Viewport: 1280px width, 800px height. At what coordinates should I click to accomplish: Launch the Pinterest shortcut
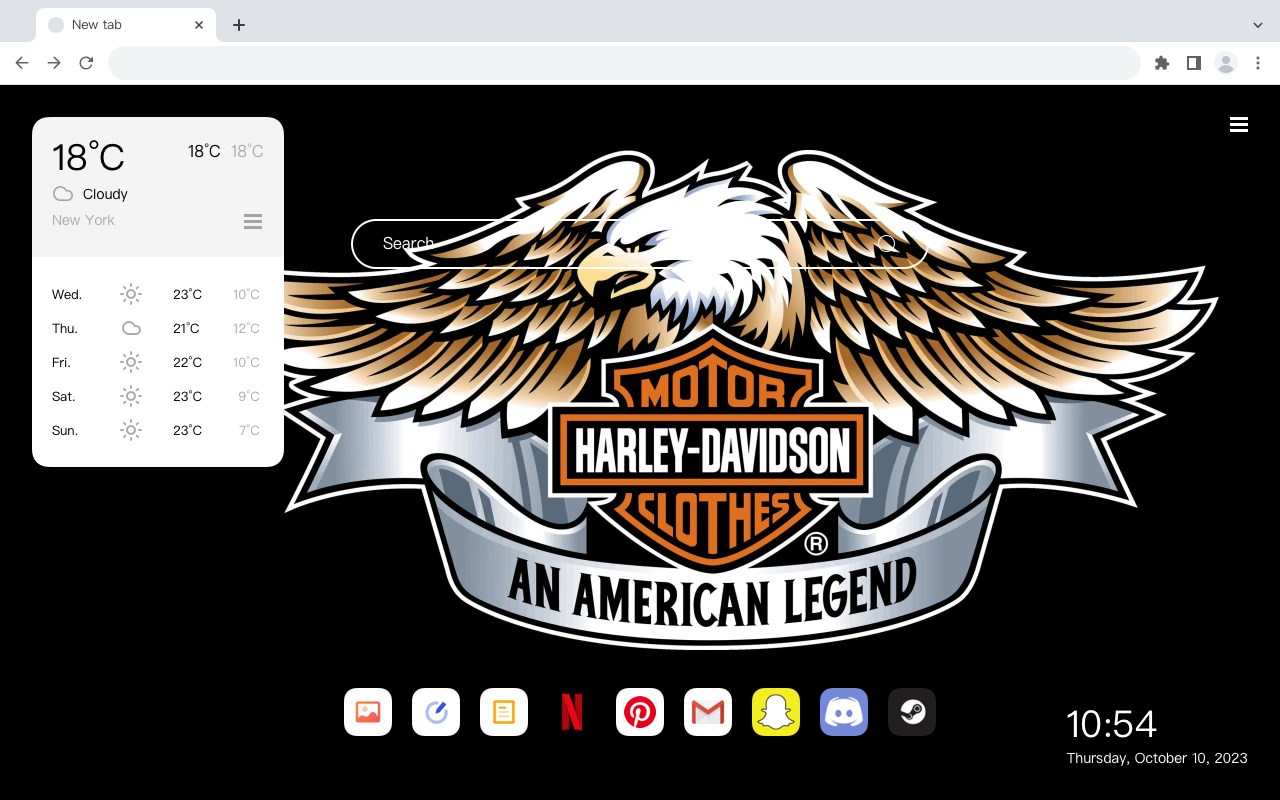(x=640, y=712)
